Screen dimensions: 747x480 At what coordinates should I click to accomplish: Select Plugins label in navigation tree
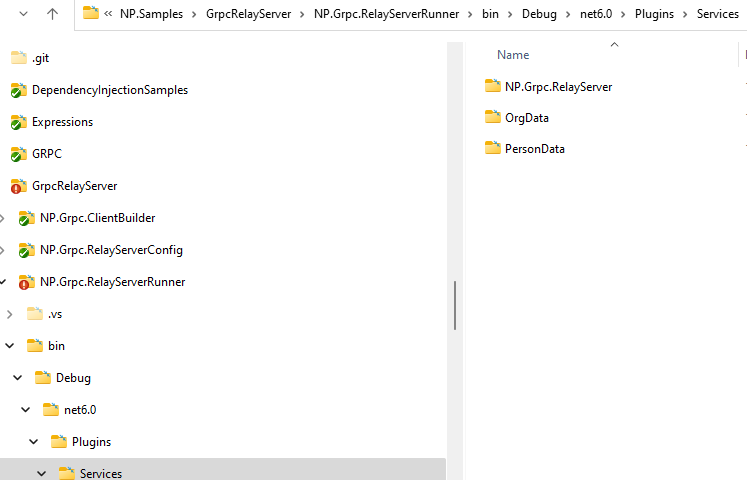(91, 441)
